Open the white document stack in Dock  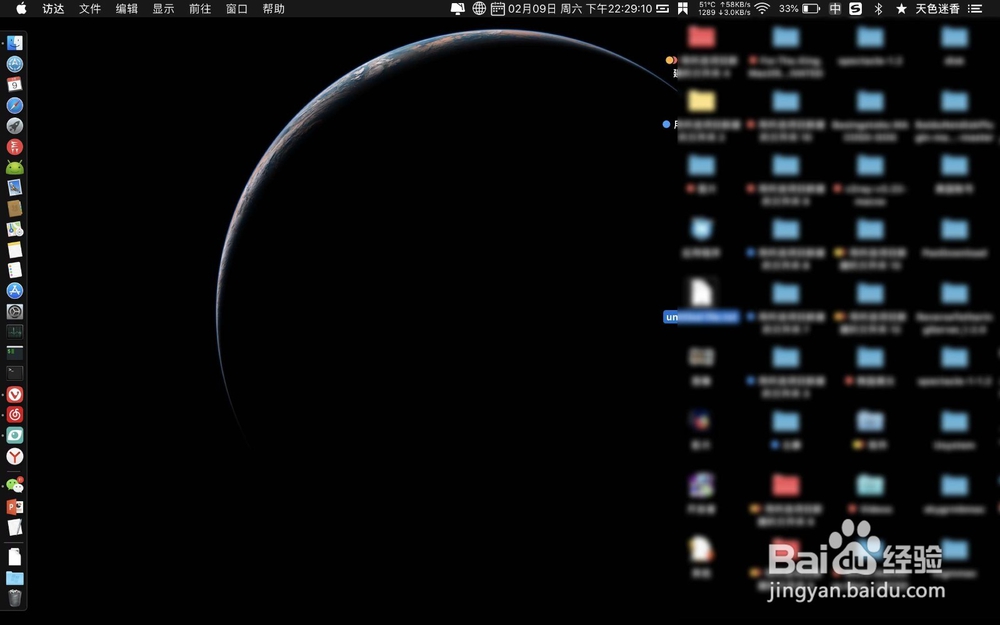[15, 557]
